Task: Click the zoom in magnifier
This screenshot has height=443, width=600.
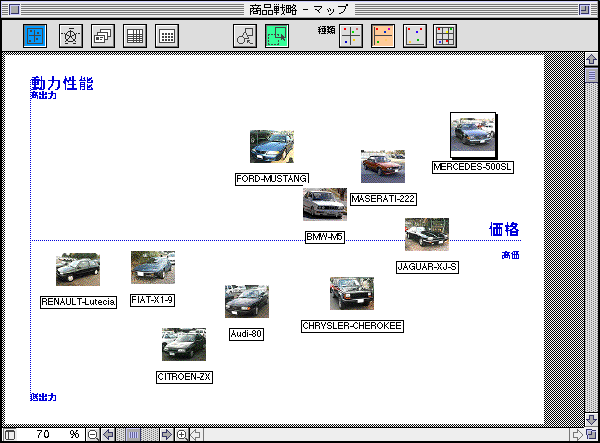Action: (x=182, y=435)
